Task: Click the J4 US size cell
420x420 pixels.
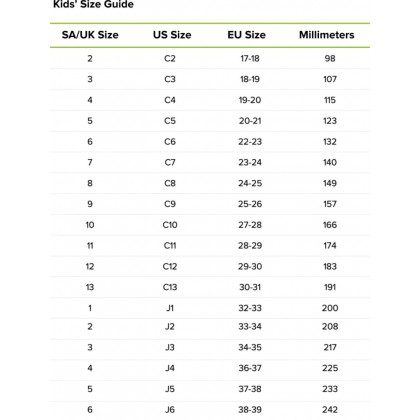Action: pos(170,368)
